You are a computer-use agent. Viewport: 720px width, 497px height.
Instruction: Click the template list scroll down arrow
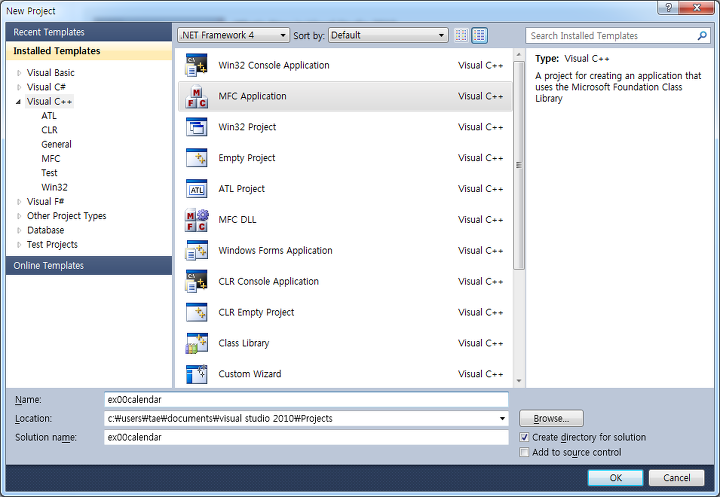tap(518, 381)
